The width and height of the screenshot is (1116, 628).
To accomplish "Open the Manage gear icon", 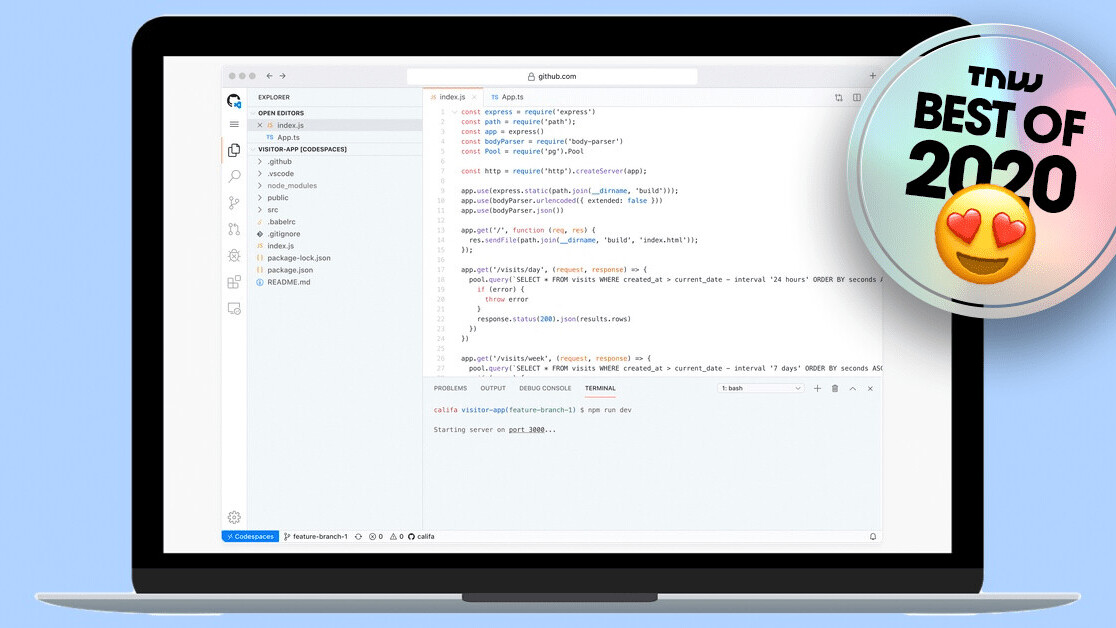I will click(234, 517).
